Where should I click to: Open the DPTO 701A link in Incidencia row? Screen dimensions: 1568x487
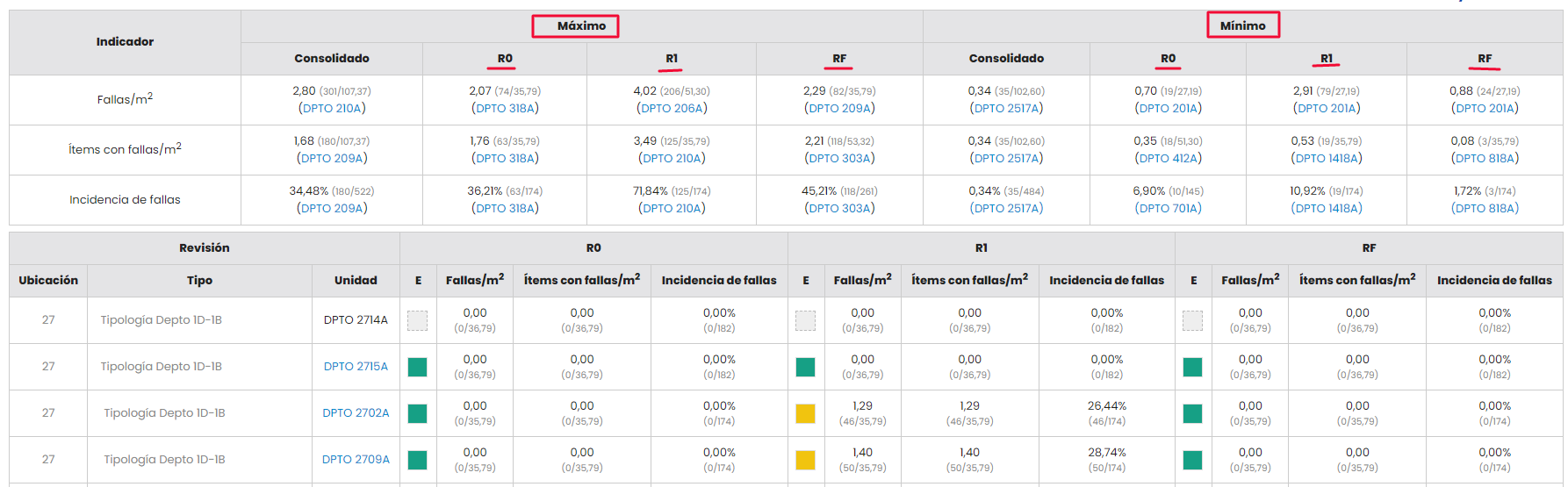[x=1168, y=209]
